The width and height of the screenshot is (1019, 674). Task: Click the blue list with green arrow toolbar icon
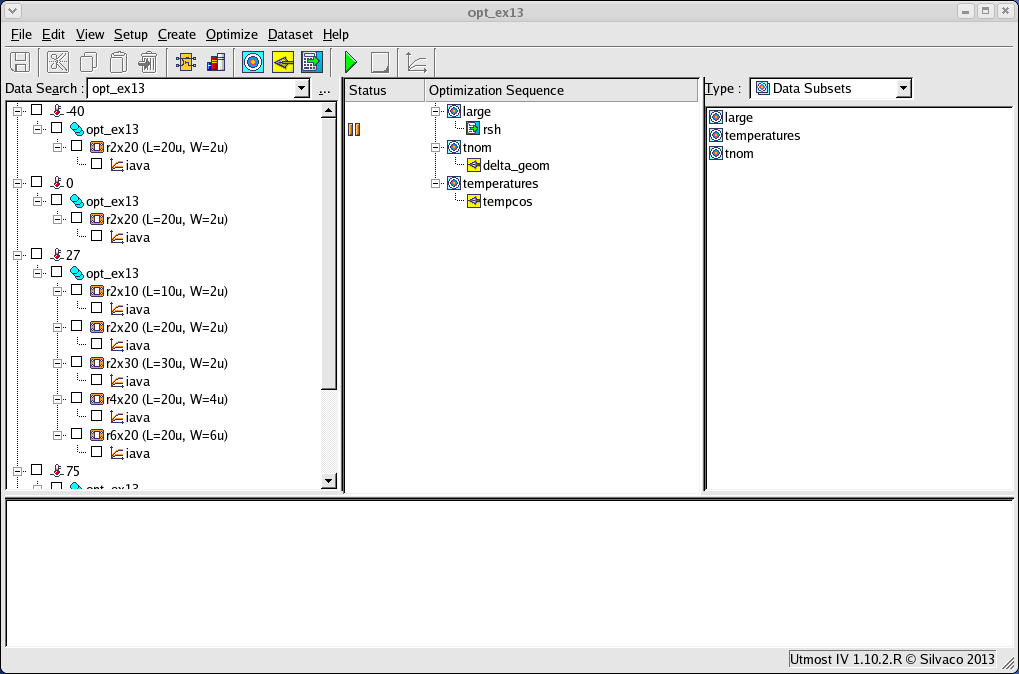312,62
